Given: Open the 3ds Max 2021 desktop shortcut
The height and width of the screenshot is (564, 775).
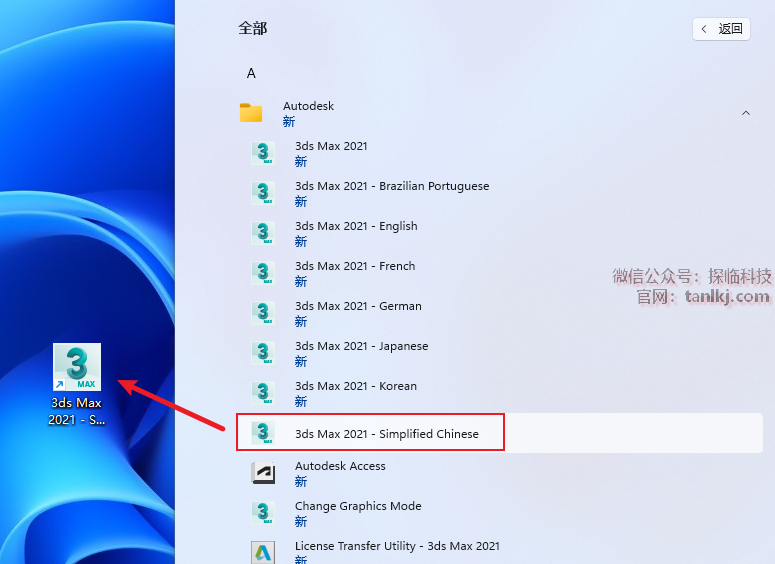Looking at the screenshot, I should tap(77, 384).
